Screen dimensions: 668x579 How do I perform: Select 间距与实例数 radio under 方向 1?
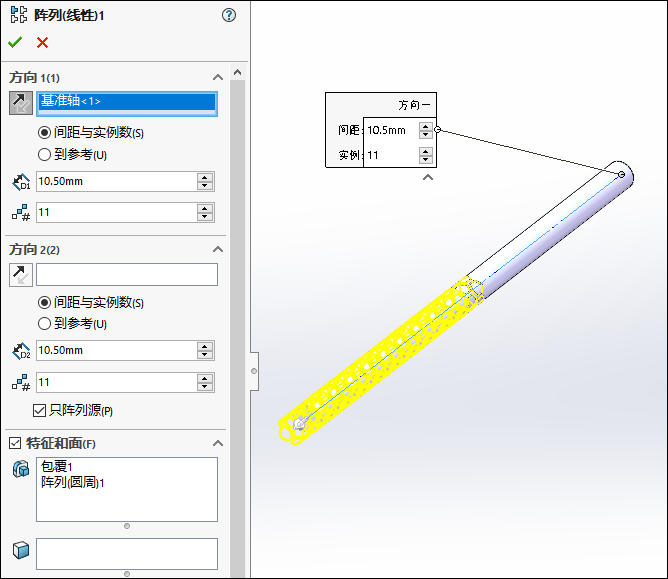coord(44,133)
